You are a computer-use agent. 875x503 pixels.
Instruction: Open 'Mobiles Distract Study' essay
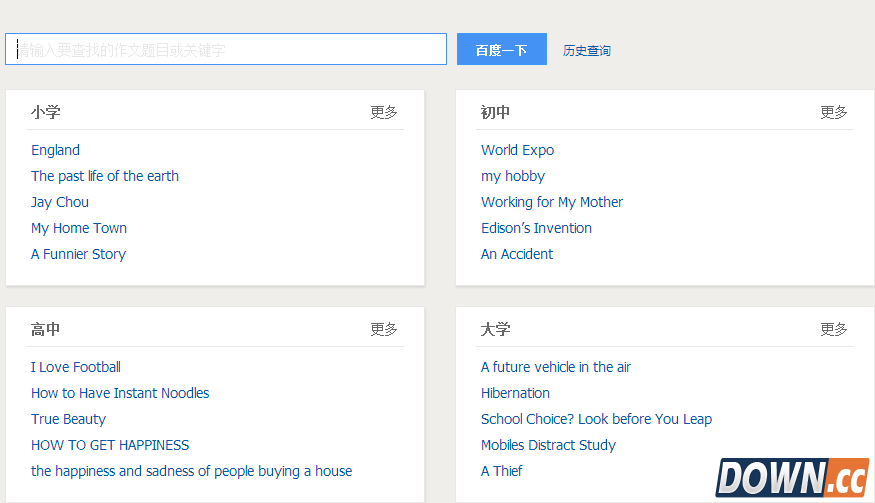pos(548,445)
